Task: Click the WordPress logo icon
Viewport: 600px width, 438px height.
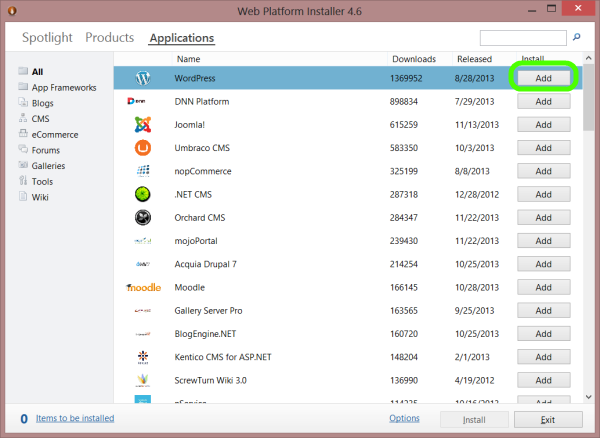Action: tap(143, 77)
